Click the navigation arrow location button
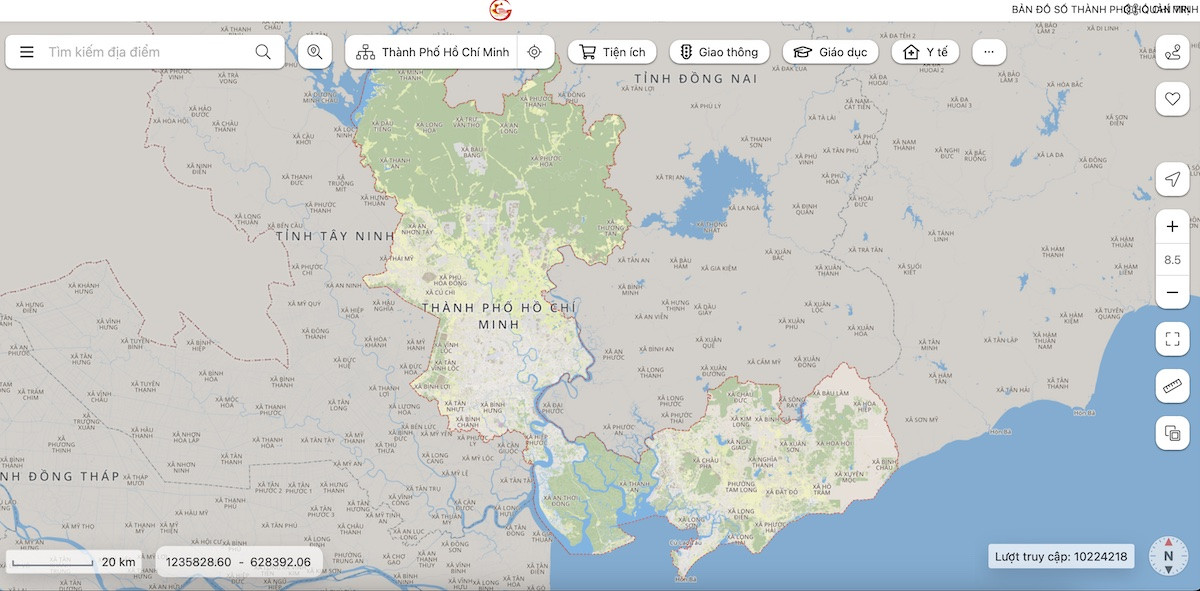The image size is (1200, 591). pyautogui.click(x=1172, y=179)
